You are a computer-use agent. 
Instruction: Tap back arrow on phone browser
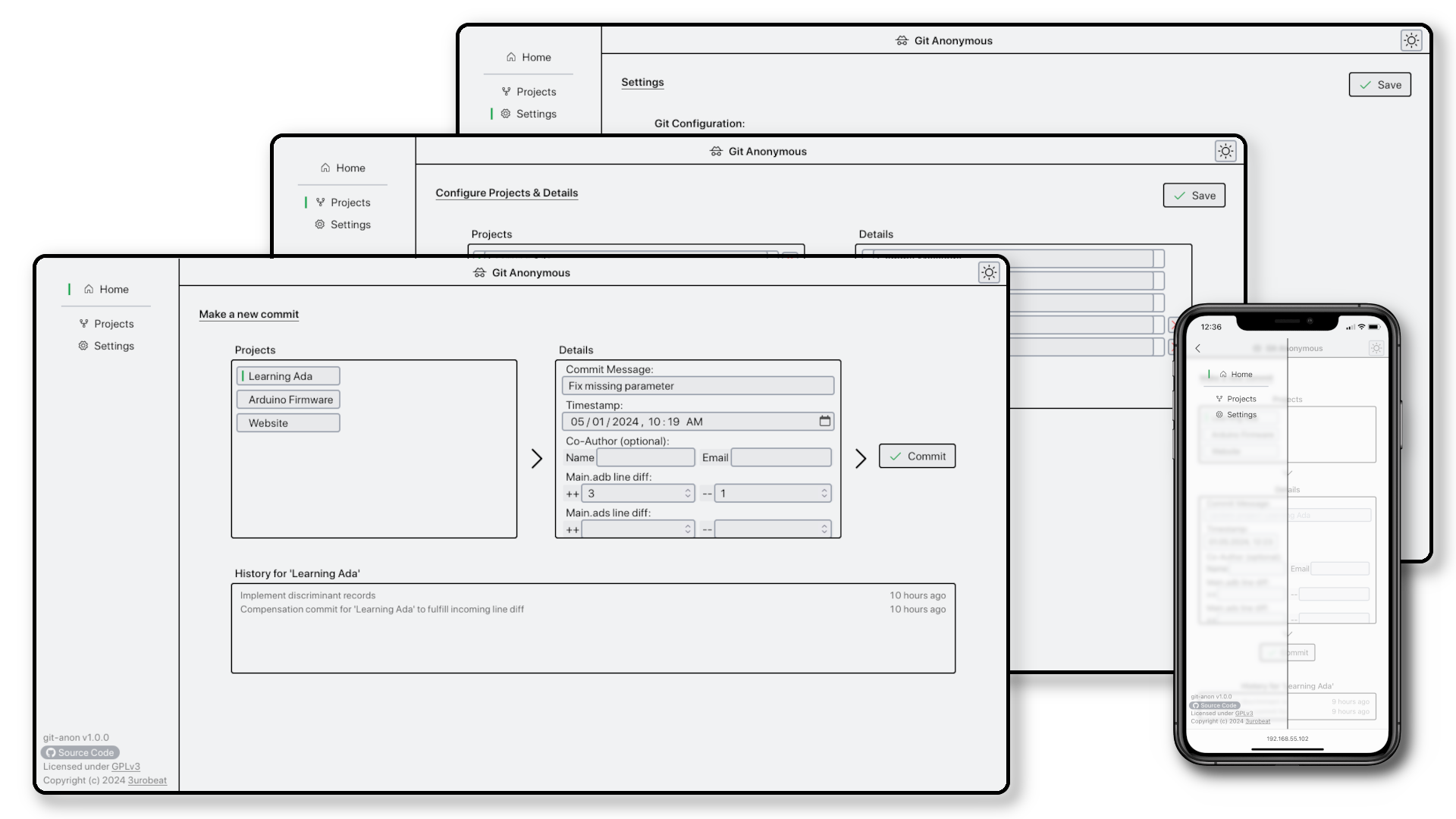(1198, 349)
